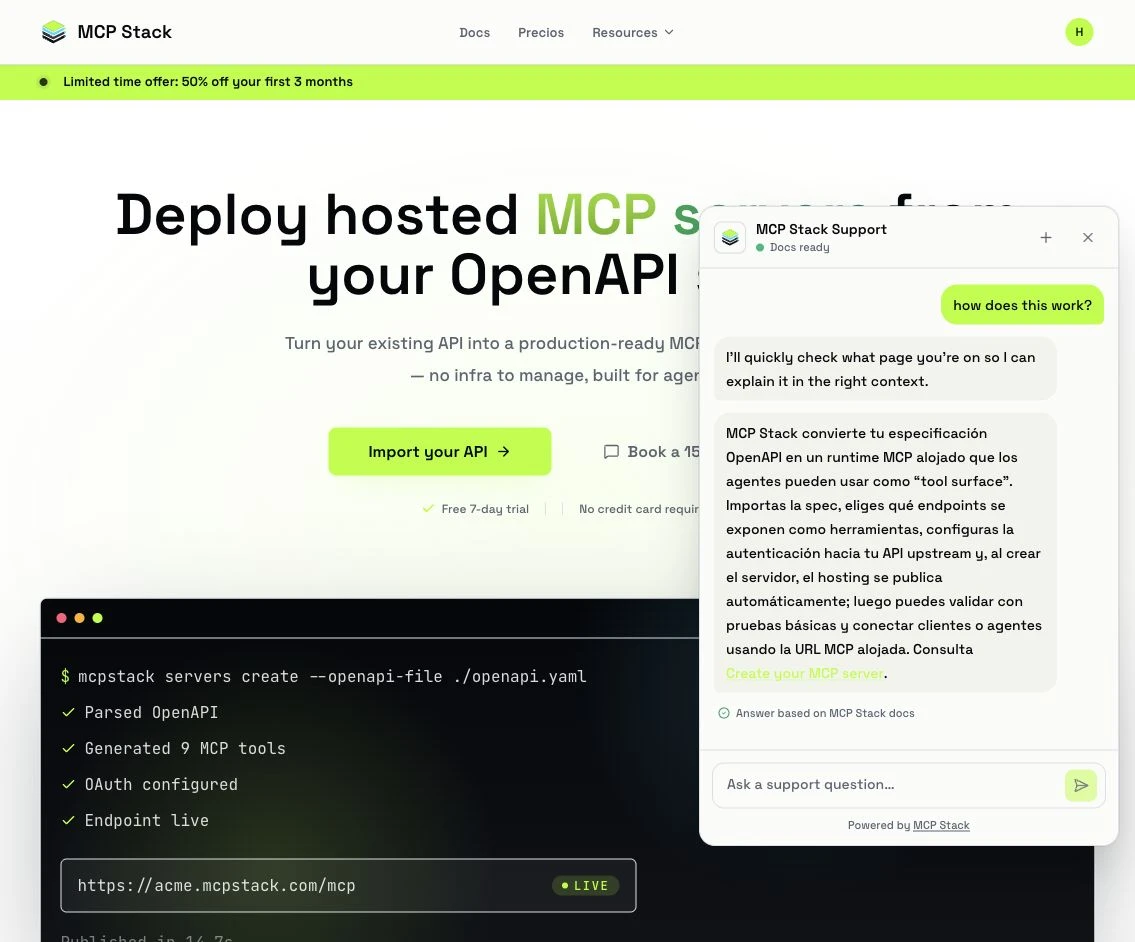Click the Limited time offer banner
This screenshot has width=1135, height=942.
click(x=568, y=82)
